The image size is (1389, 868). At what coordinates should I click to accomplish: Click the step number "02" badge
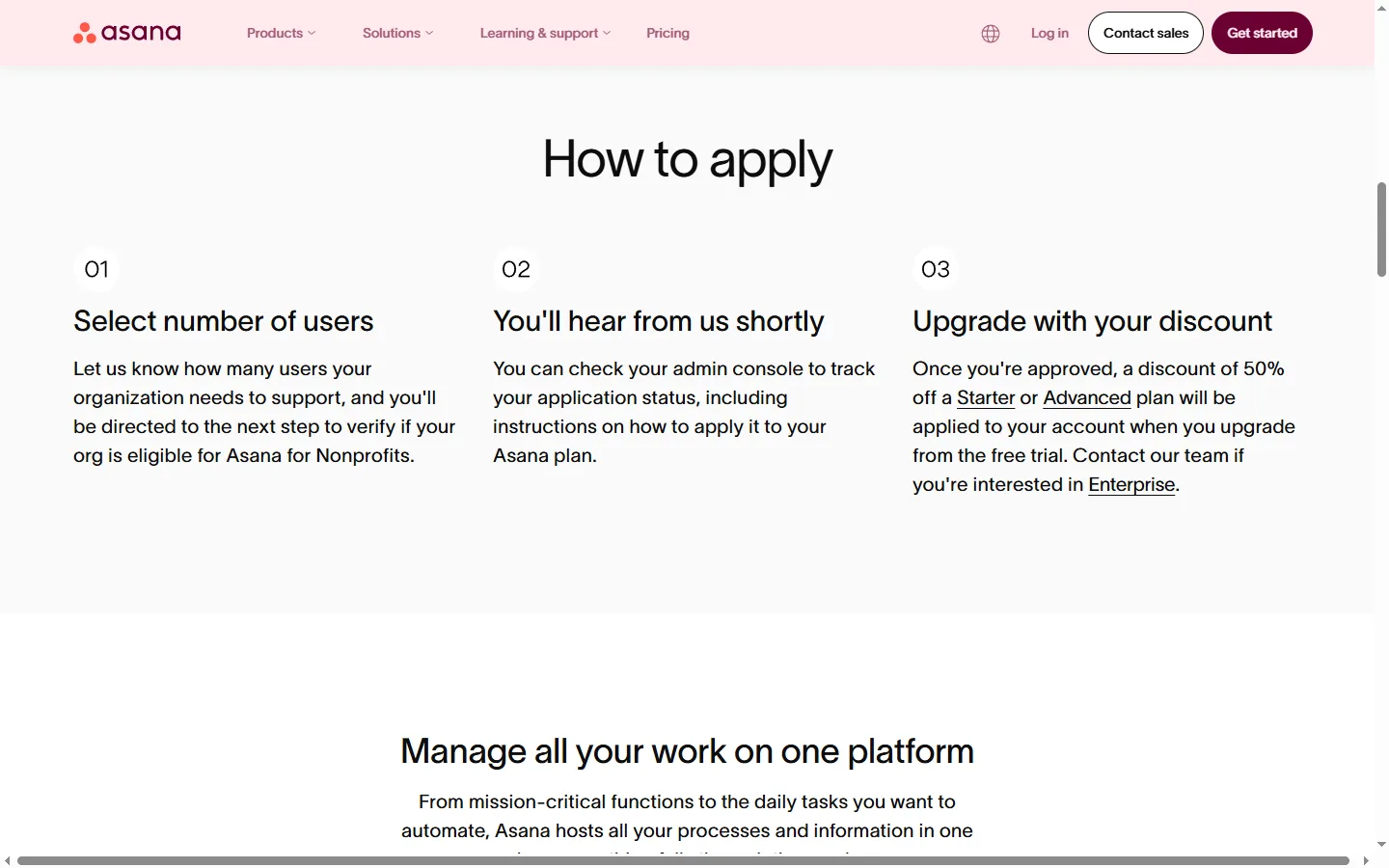(x=516, y=269)
